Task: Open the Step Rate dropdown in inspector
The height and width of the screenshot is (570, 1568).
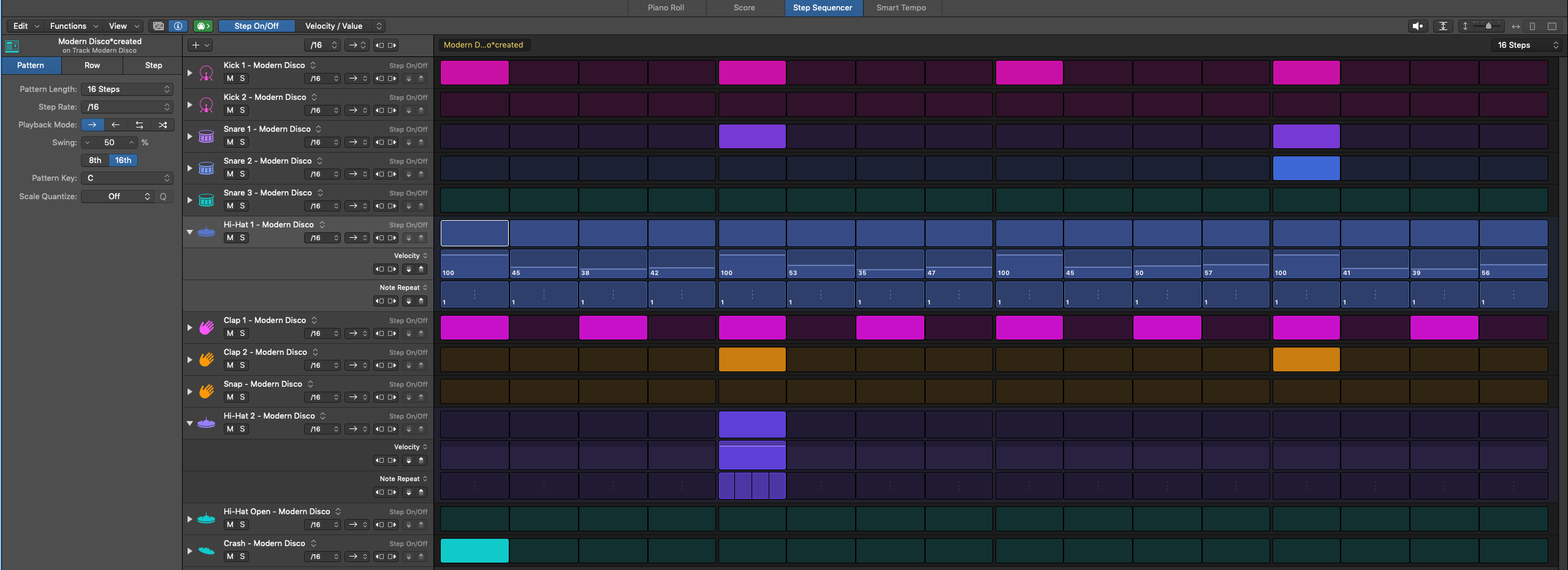Action: 127,107
